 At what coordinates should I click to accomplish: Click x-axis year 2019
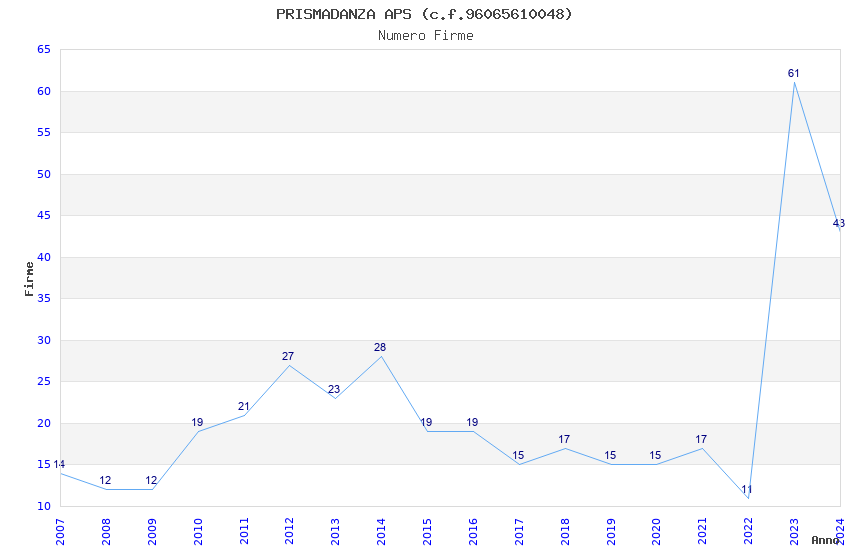click(611, 531)
